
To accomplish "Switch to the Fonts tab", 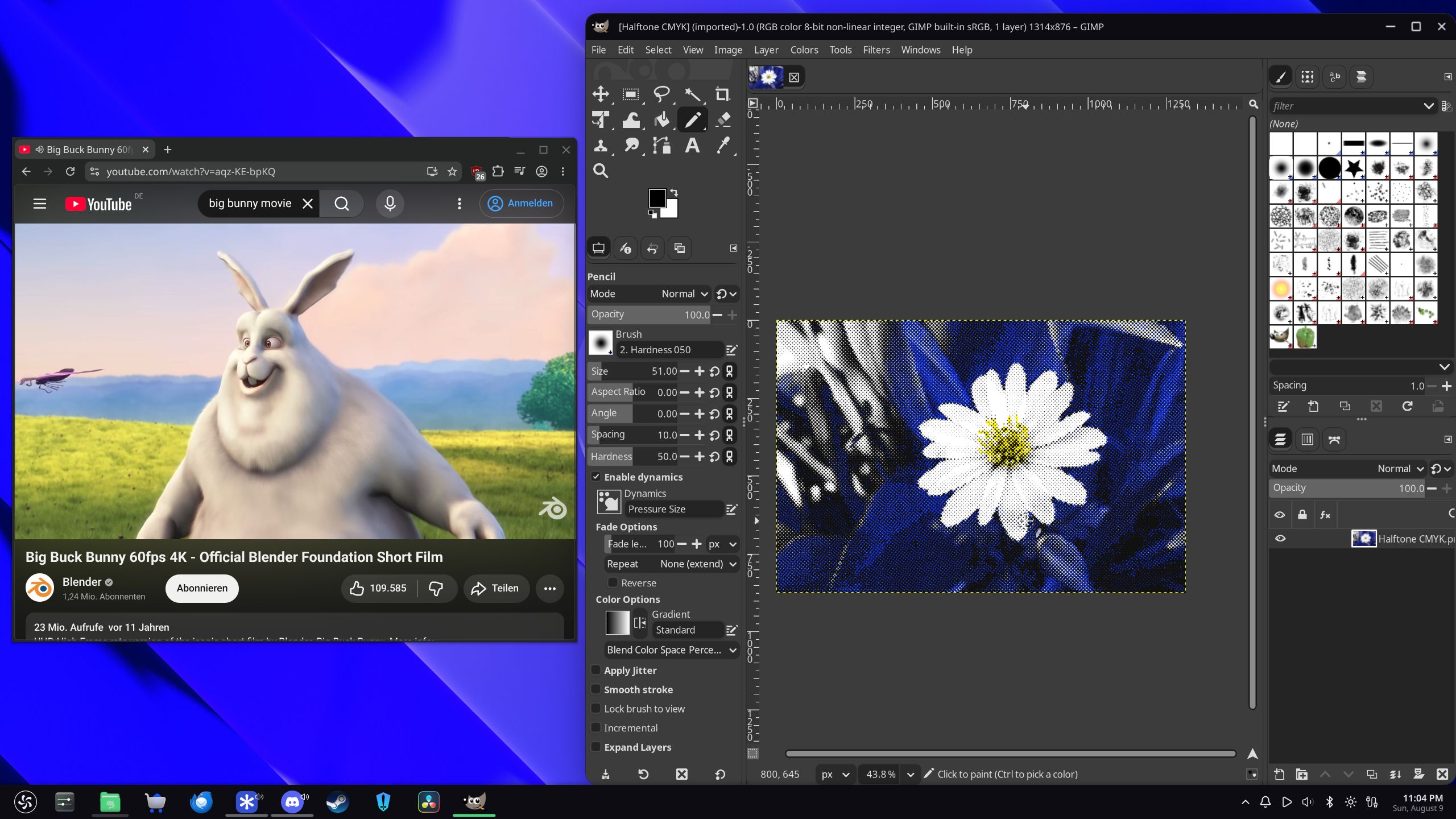I will pos(1334,77).
